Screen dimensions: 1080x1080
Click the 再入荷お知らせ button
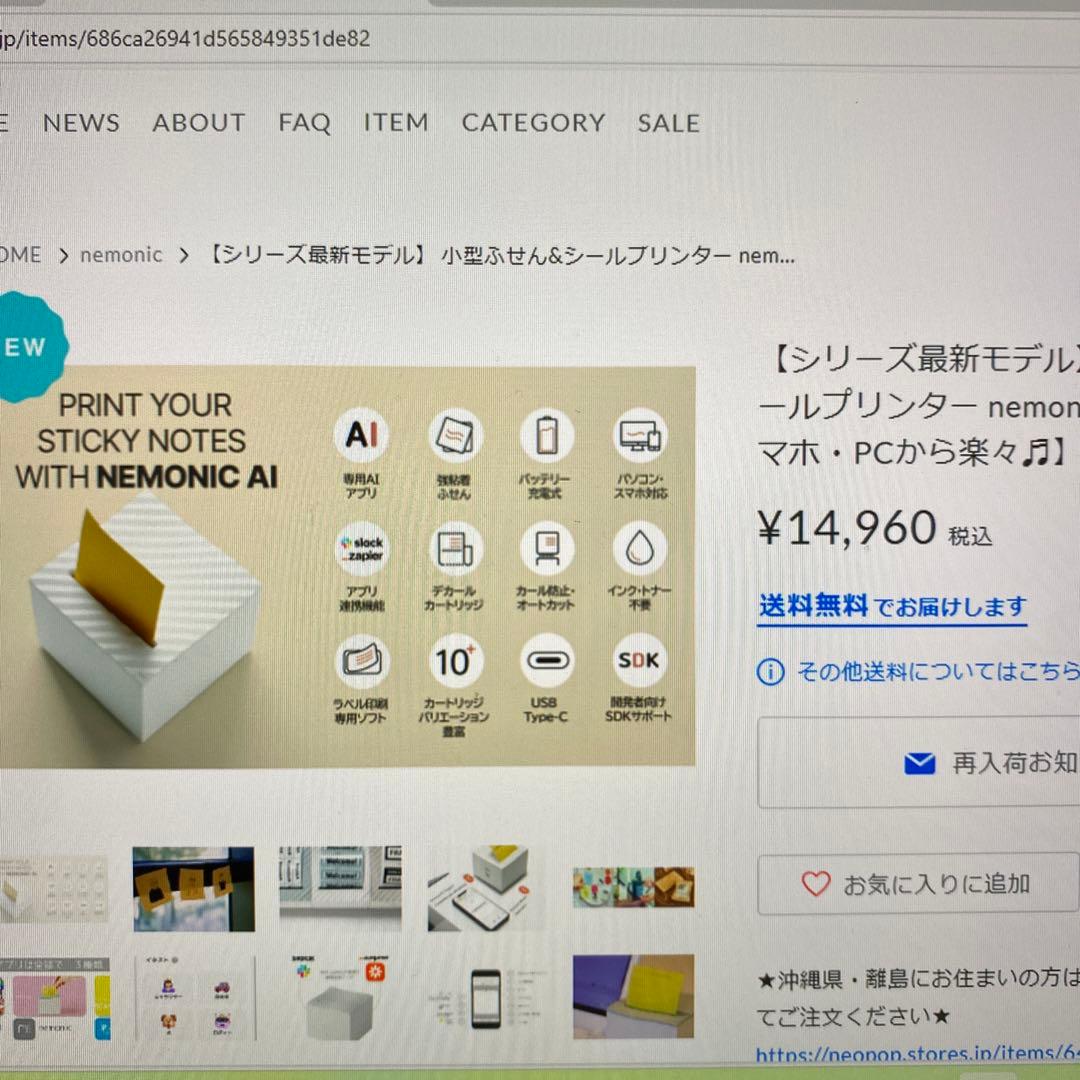(919, 762)
